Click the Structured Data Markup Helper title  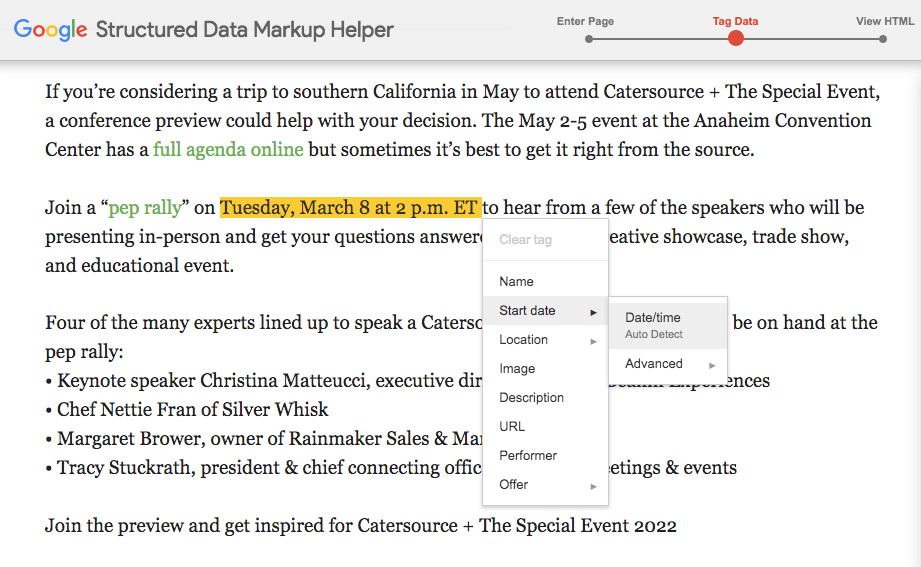[x=244, y=30]
